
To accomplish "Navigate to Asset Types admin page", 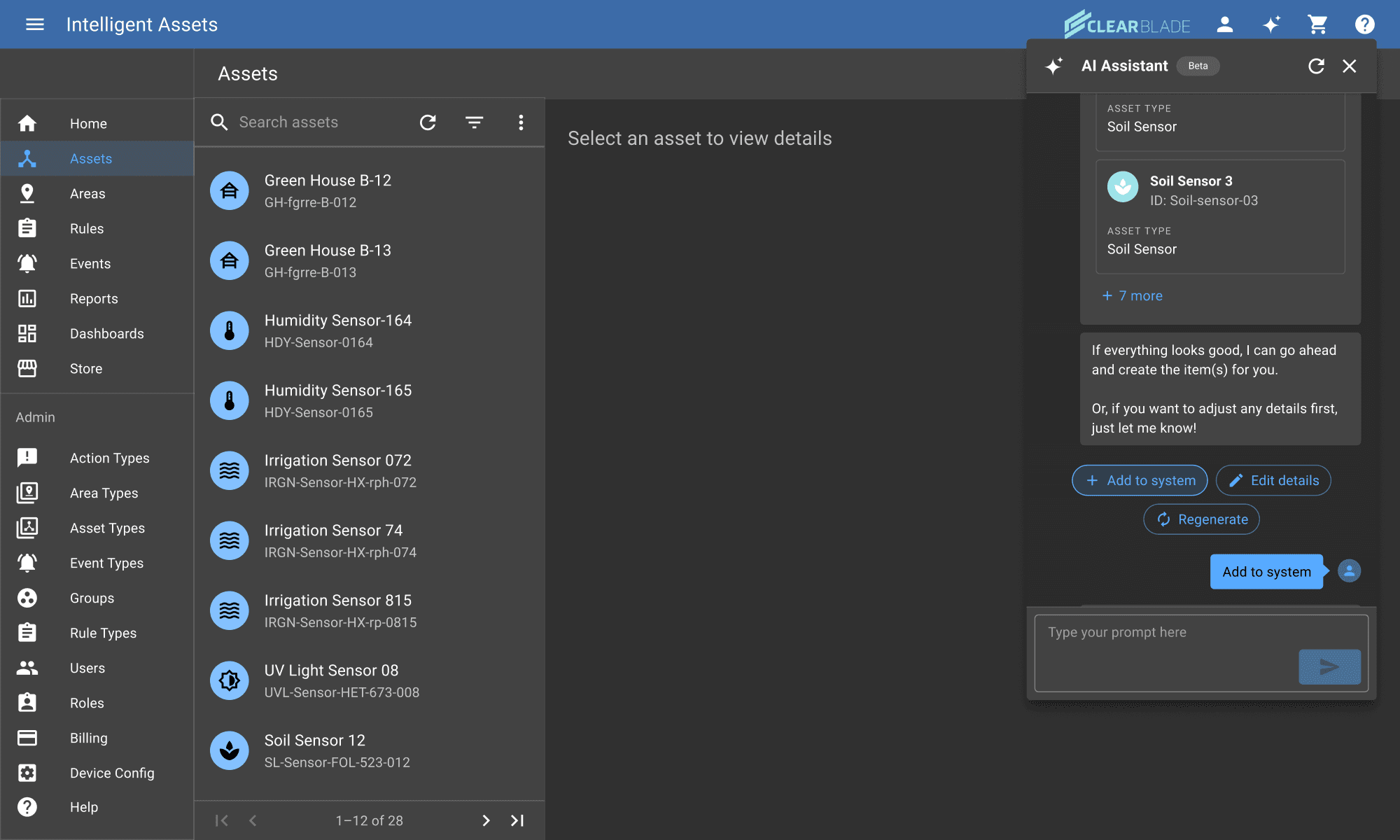I will (x=107, y=528).
